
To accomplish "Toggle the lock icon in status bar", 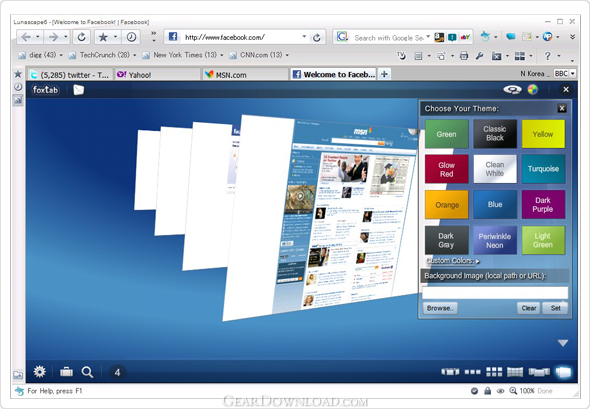I will pyautogui.click(x=488, y=391).
